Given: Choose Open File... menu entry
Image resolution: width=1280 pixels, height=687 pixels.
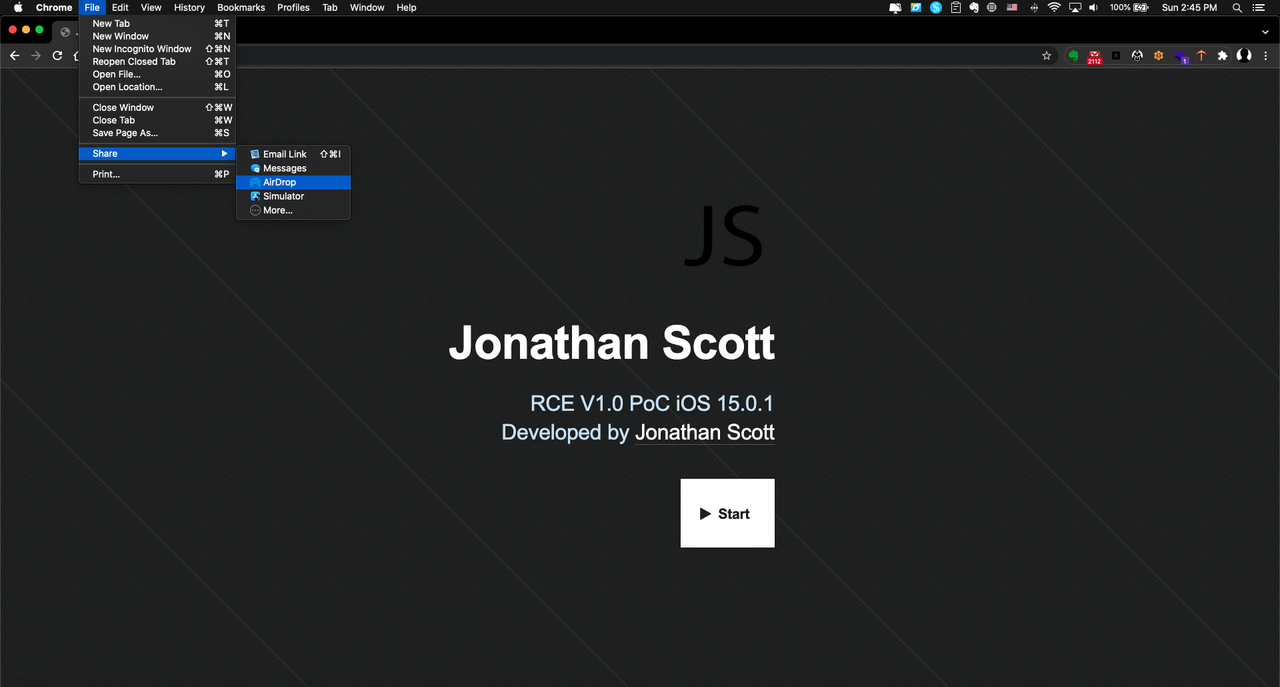Looking at the screenshot, I should (x=157, y=74).
